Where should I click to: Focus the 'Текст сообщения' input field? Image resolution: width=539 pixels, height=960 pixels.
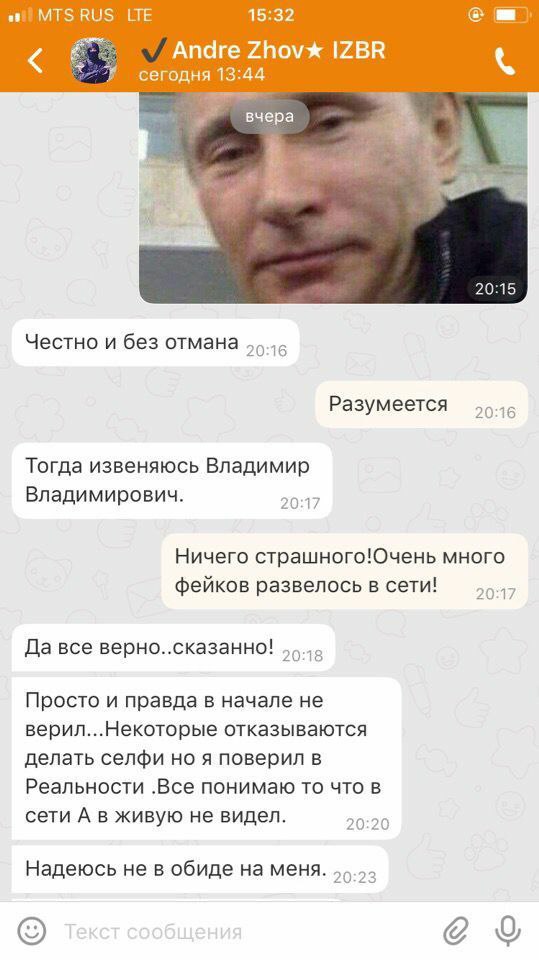[245, 932]
